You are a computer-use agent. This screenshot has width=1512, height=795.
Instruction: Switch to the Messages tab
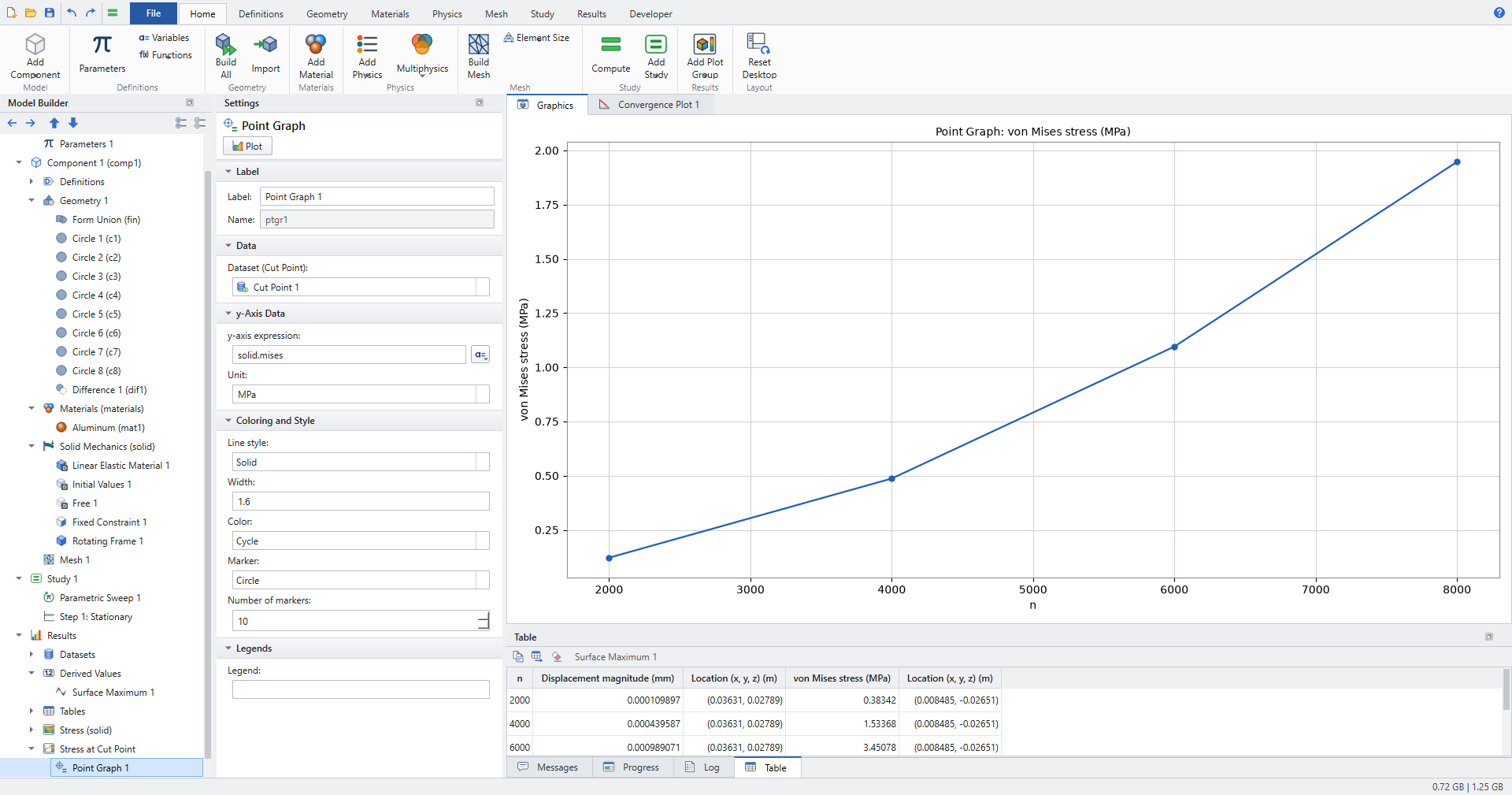[x=548, y=767]
